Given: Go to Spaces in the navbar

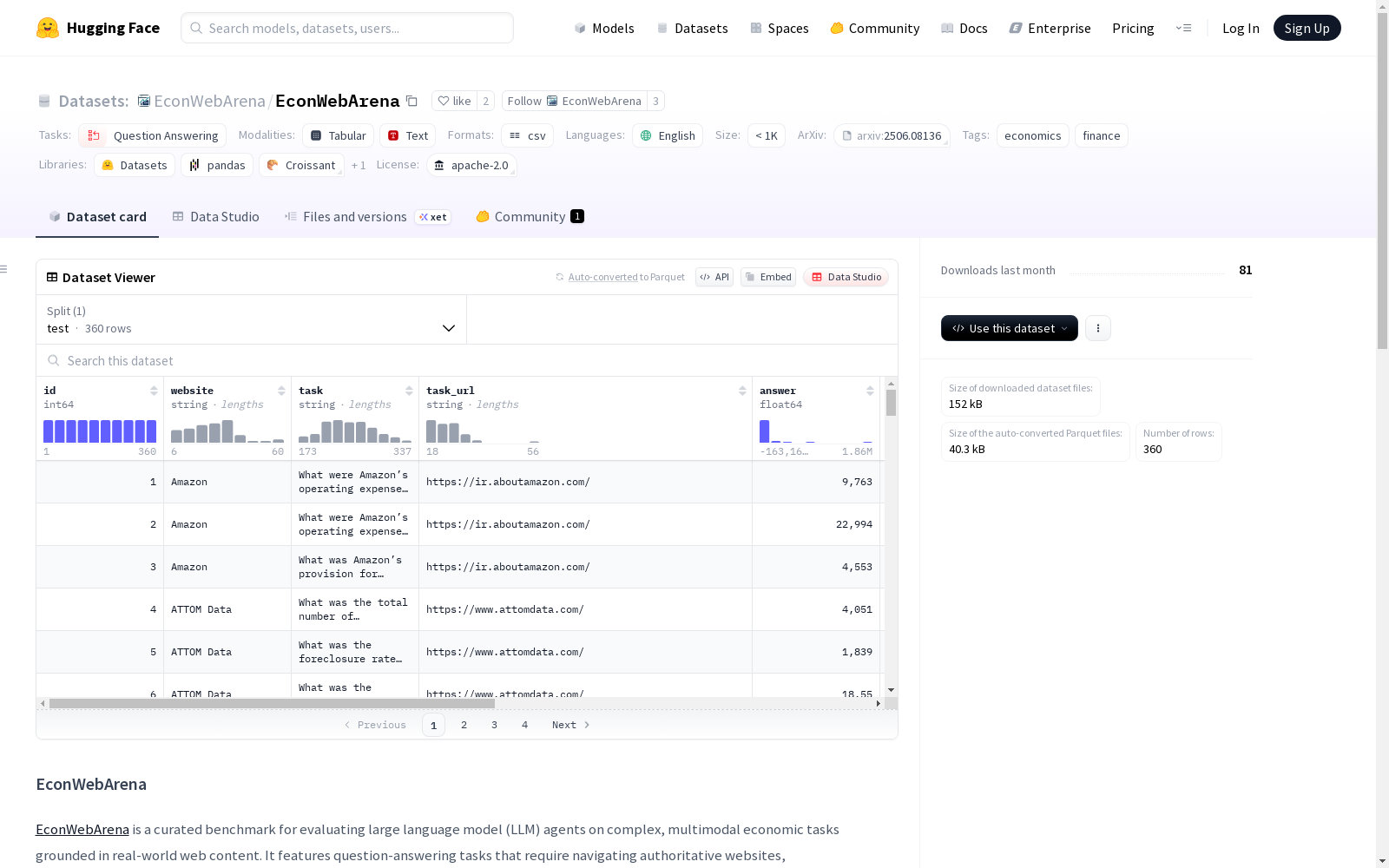Looking at the screenshot, I should 779,29.
